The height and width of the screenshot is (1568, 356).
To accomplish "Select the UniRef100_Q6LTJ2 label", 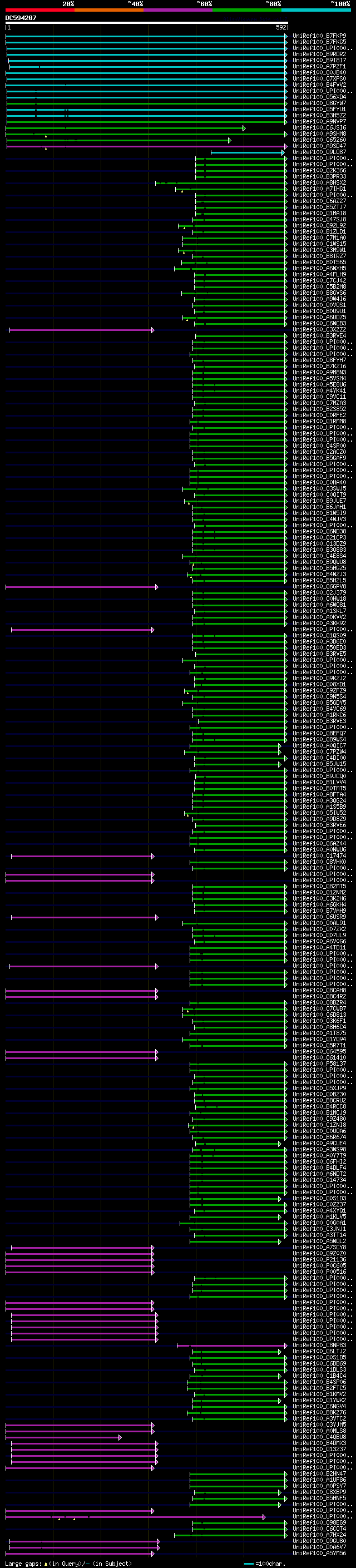I will tap(319, 1351).
